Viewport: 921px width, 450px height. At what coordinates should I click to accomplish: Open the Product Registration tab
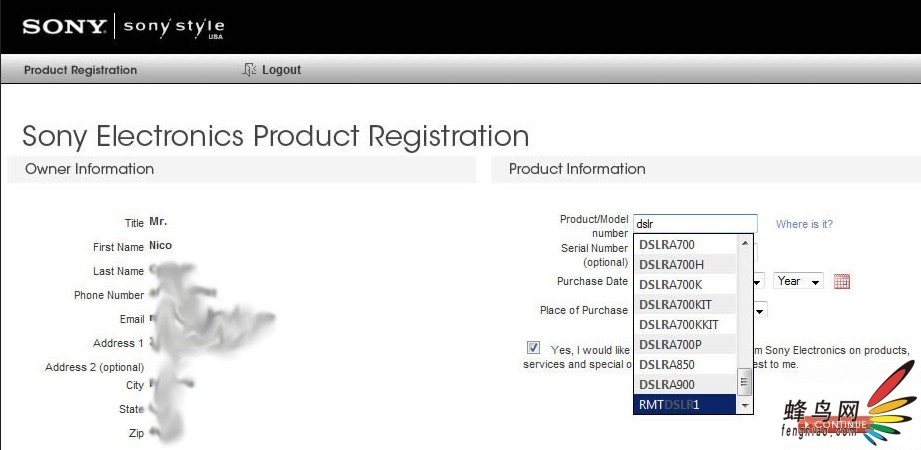(x=80, y=70)
